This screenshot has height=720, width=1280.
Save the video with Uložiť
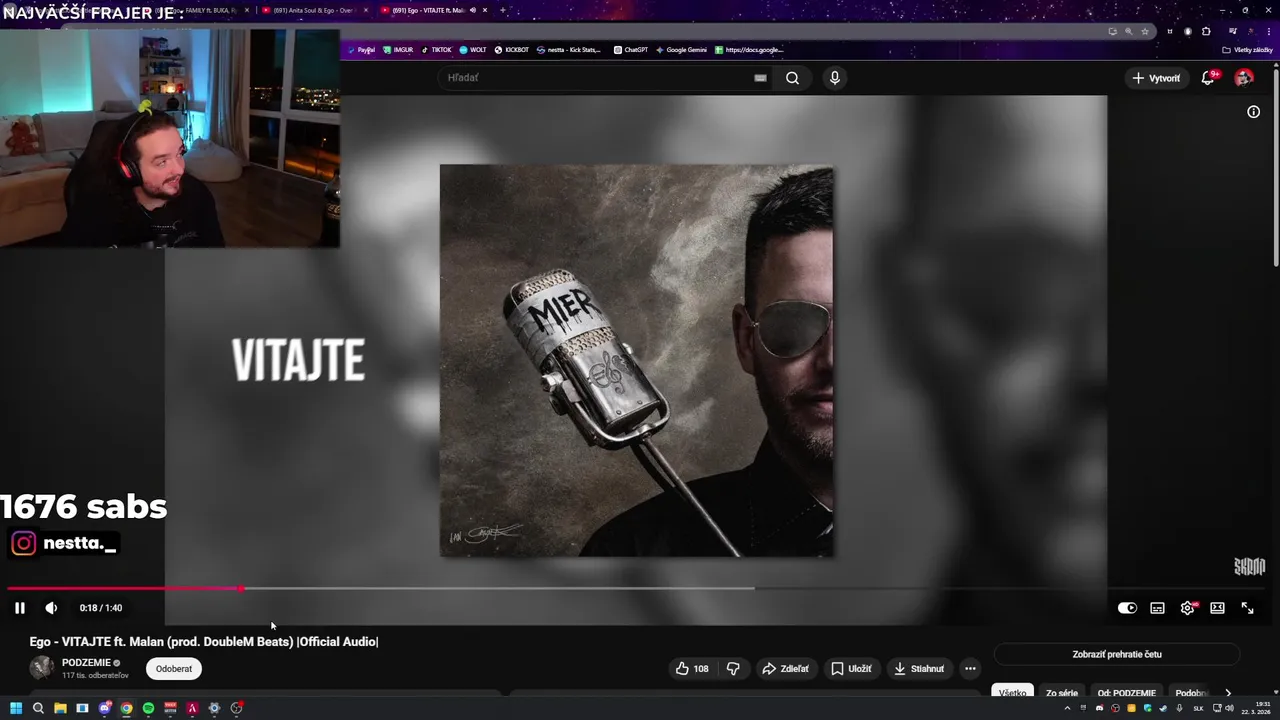click(851, 669)
